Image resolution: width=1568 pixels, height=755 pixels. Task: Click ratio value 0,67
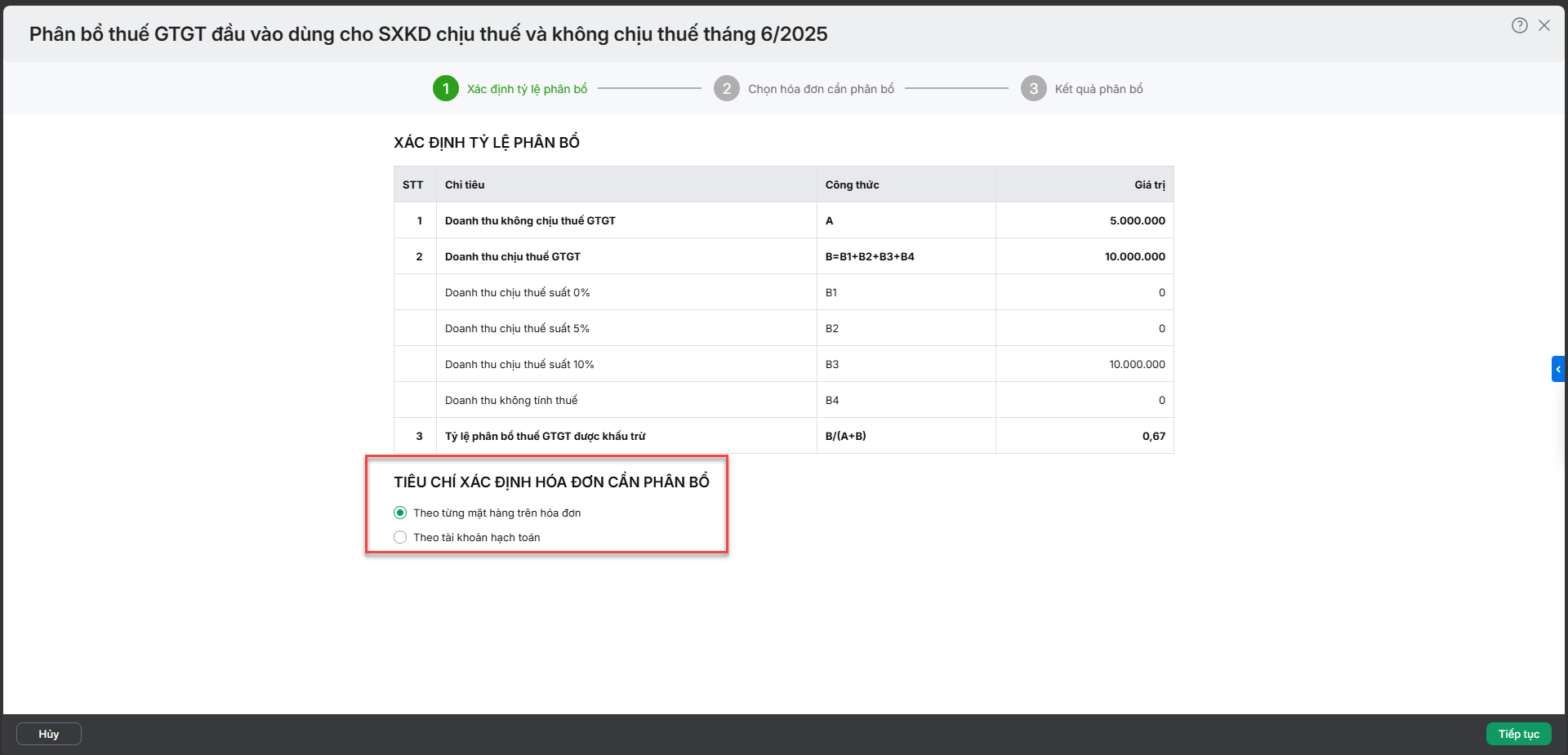[x=1154, y=436]
